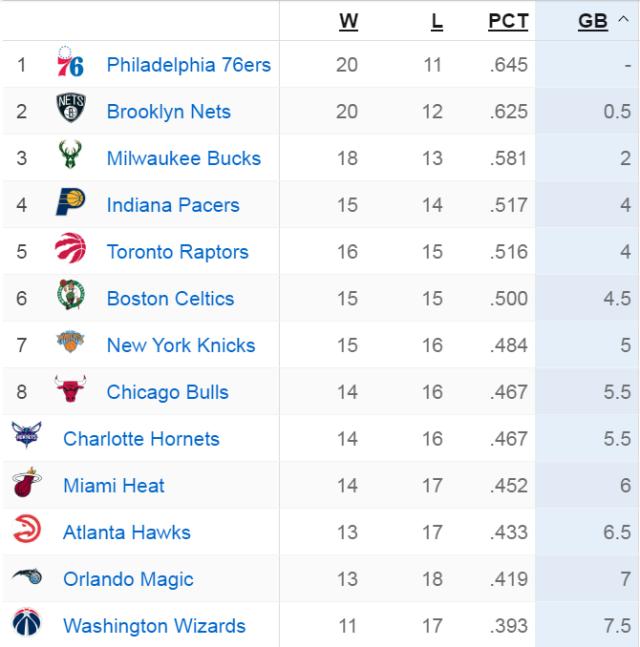Open the Orlando Magic team link

[128, 579]
